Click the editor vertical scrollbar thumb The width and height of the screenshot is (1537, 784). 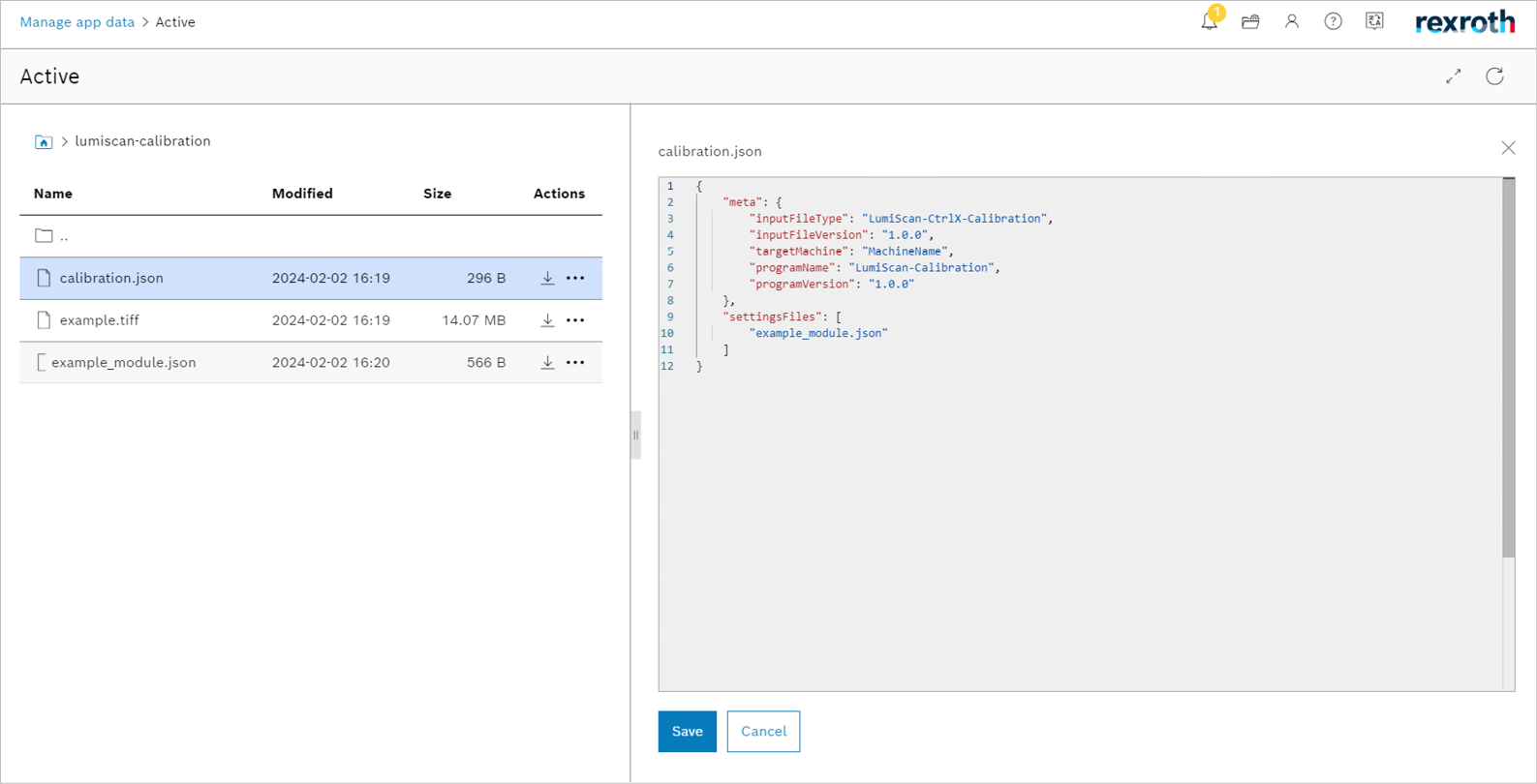(1508, 368)
